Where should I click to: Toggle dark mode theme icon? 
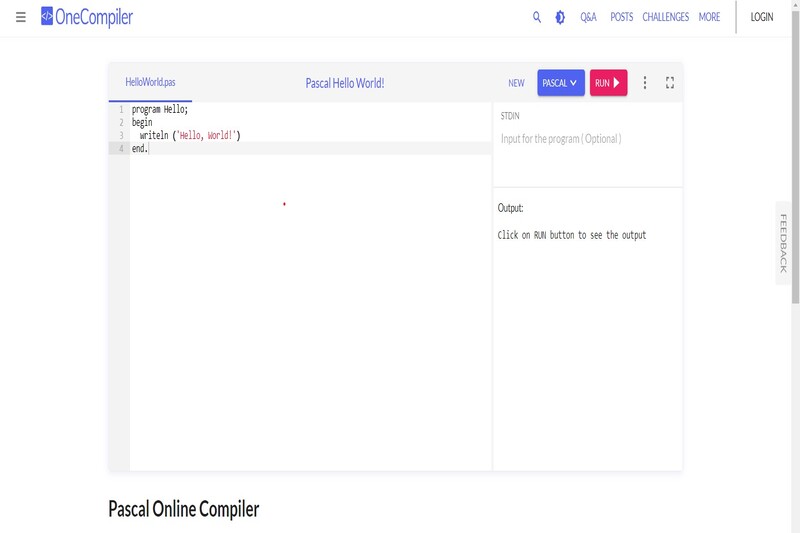tap(560, 17)
